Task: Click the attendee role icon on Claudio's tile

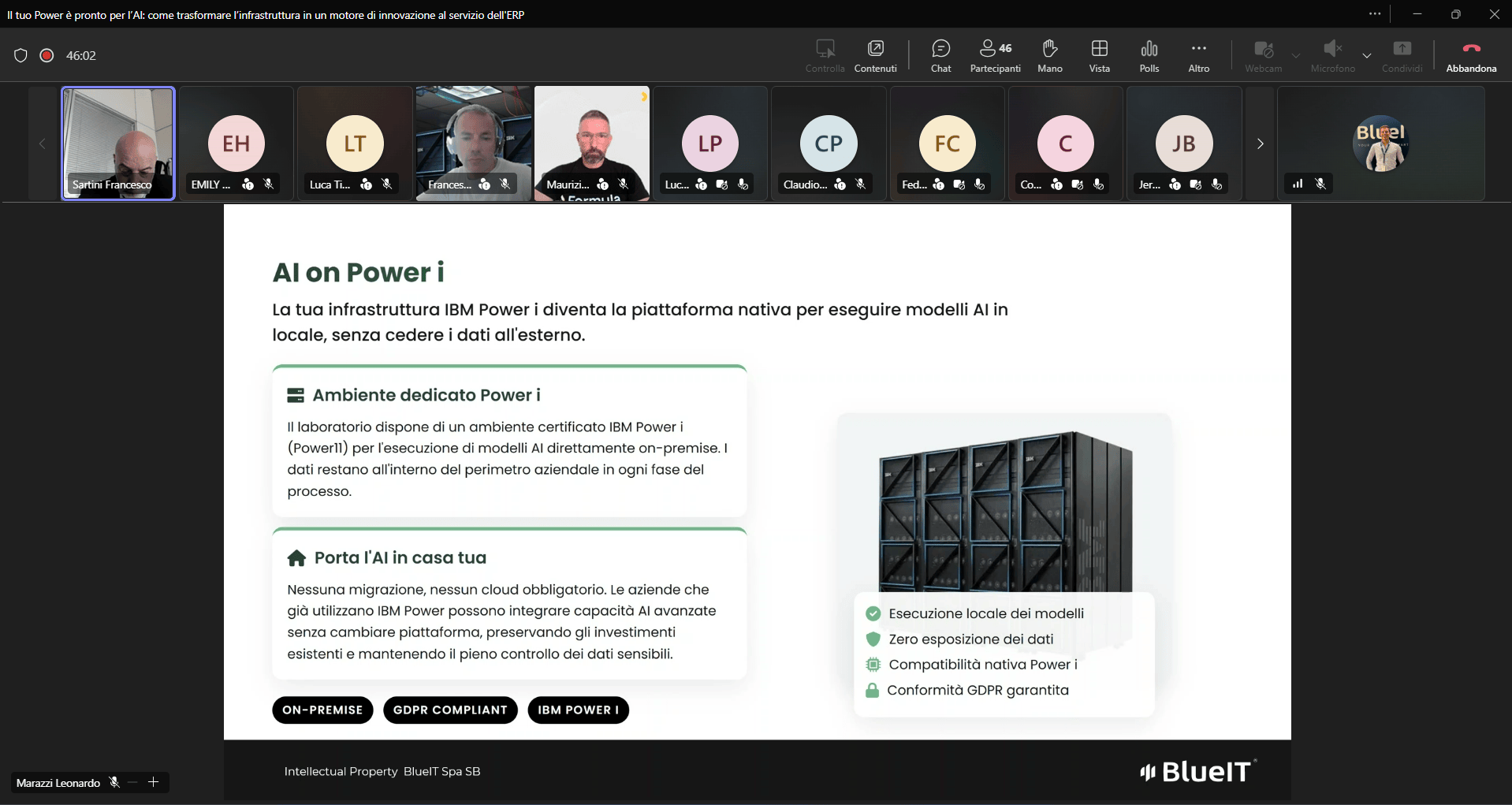Action: coord(840,184)
